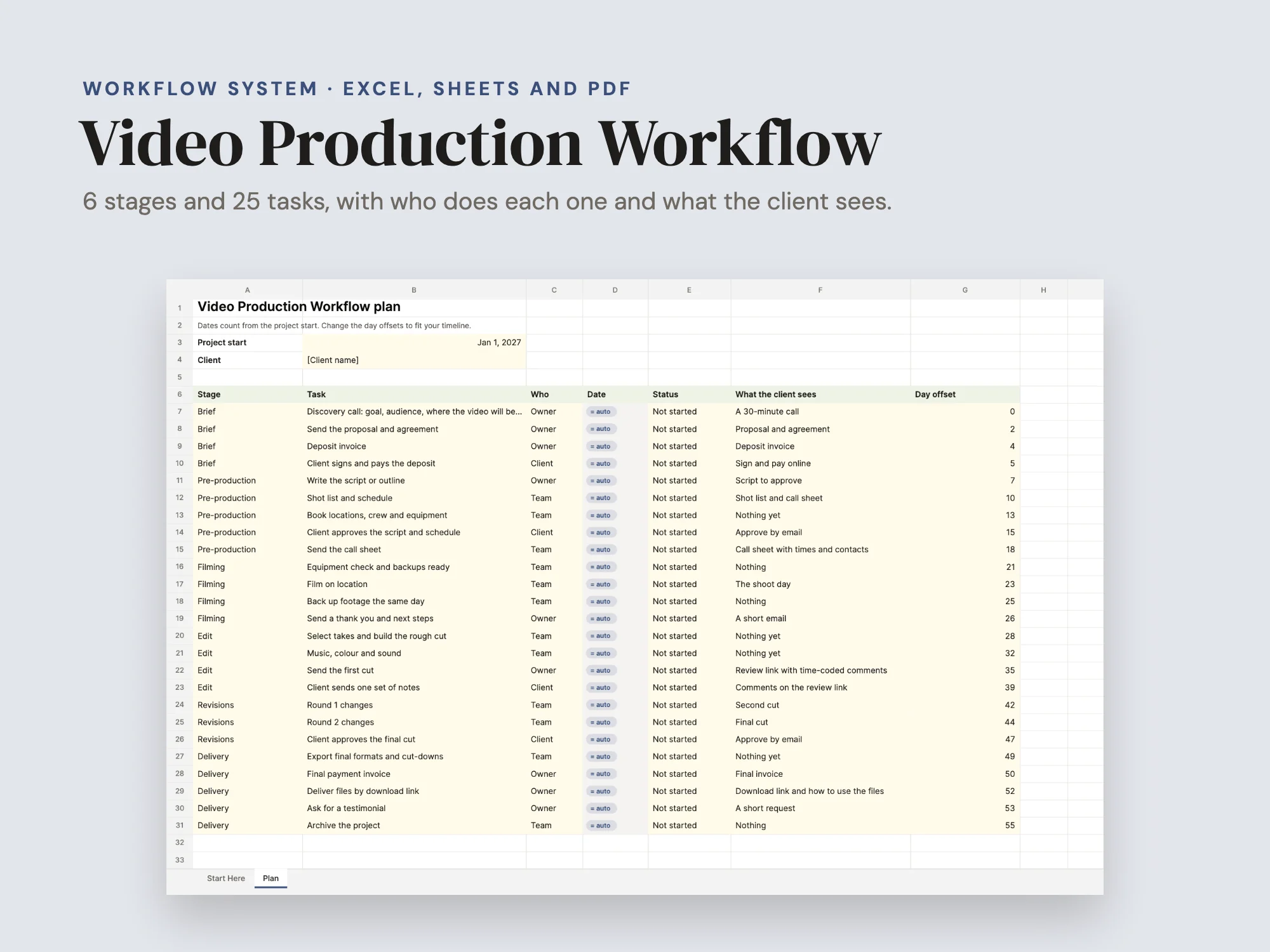Click 'Call sheet with times and contacts' cell
The height and width of the screenshot is (952, 1270).
(x=820, y=550)
